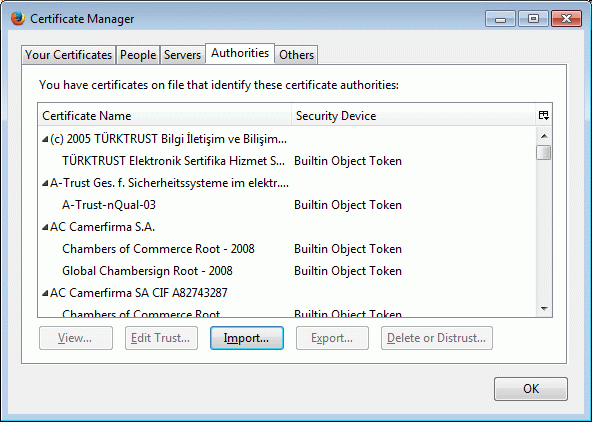Select Global Chambersign Root - 2008
The width and height of the screenshot is (592, 422).
point(147,271)
